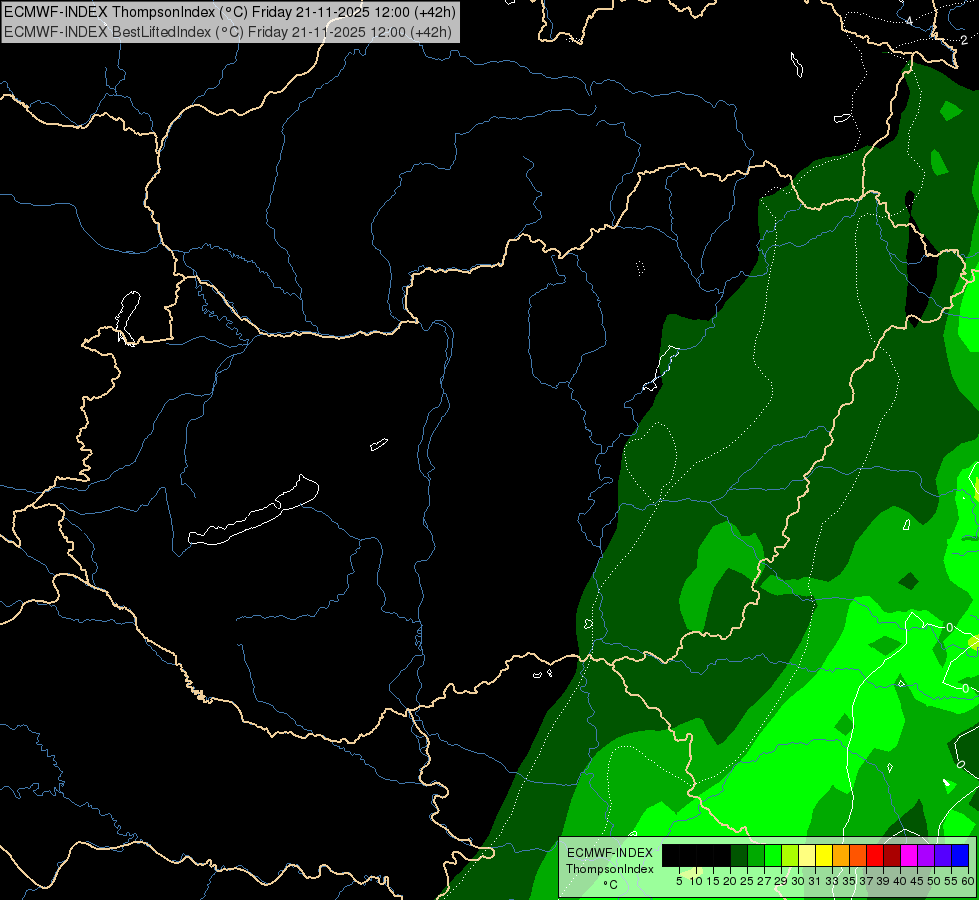Select black legend swatch between 15 and 20
The image size is (979, 900).
[x=722, y=855]
